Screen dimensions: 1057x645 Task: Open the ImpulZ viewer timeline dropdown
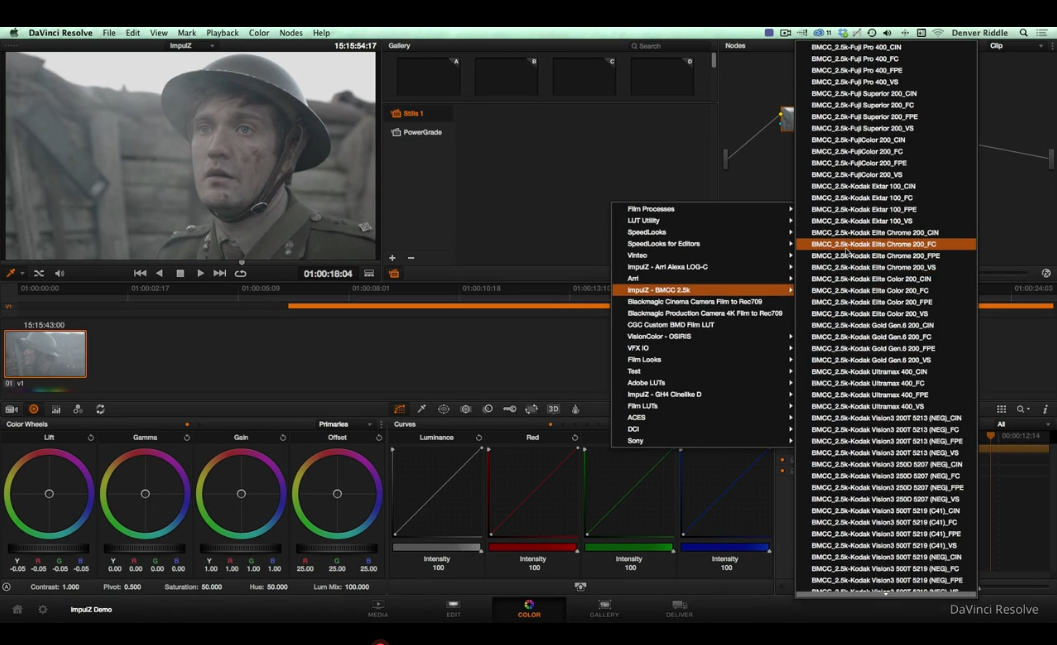192,46
